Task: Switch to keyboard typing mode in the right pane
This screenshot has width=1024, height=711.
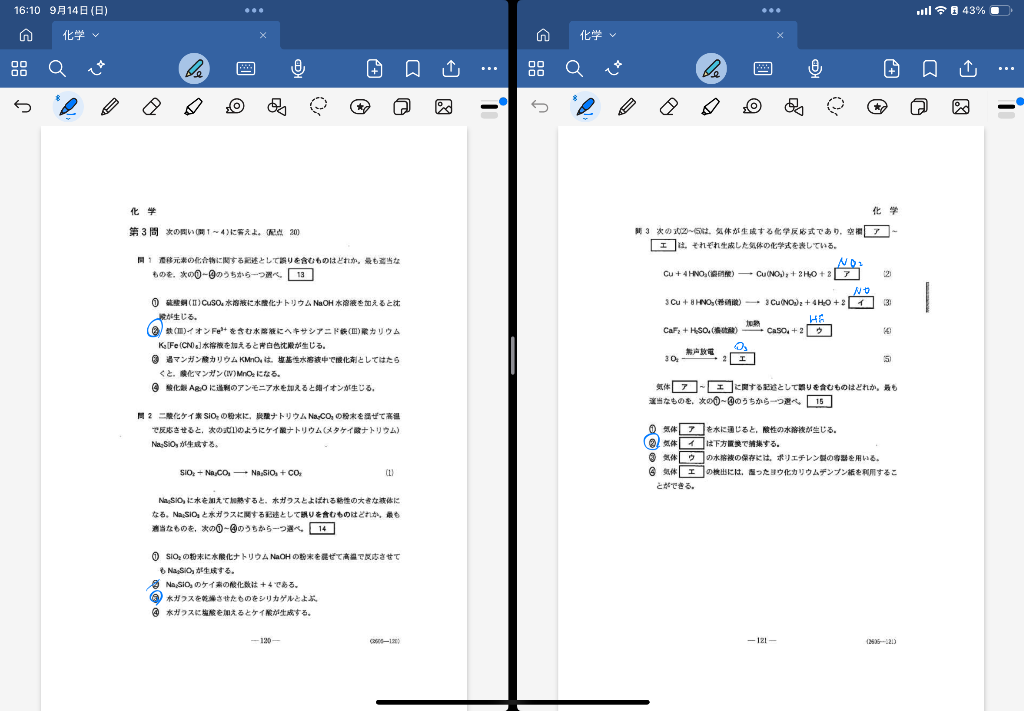Action: [763, 68]
